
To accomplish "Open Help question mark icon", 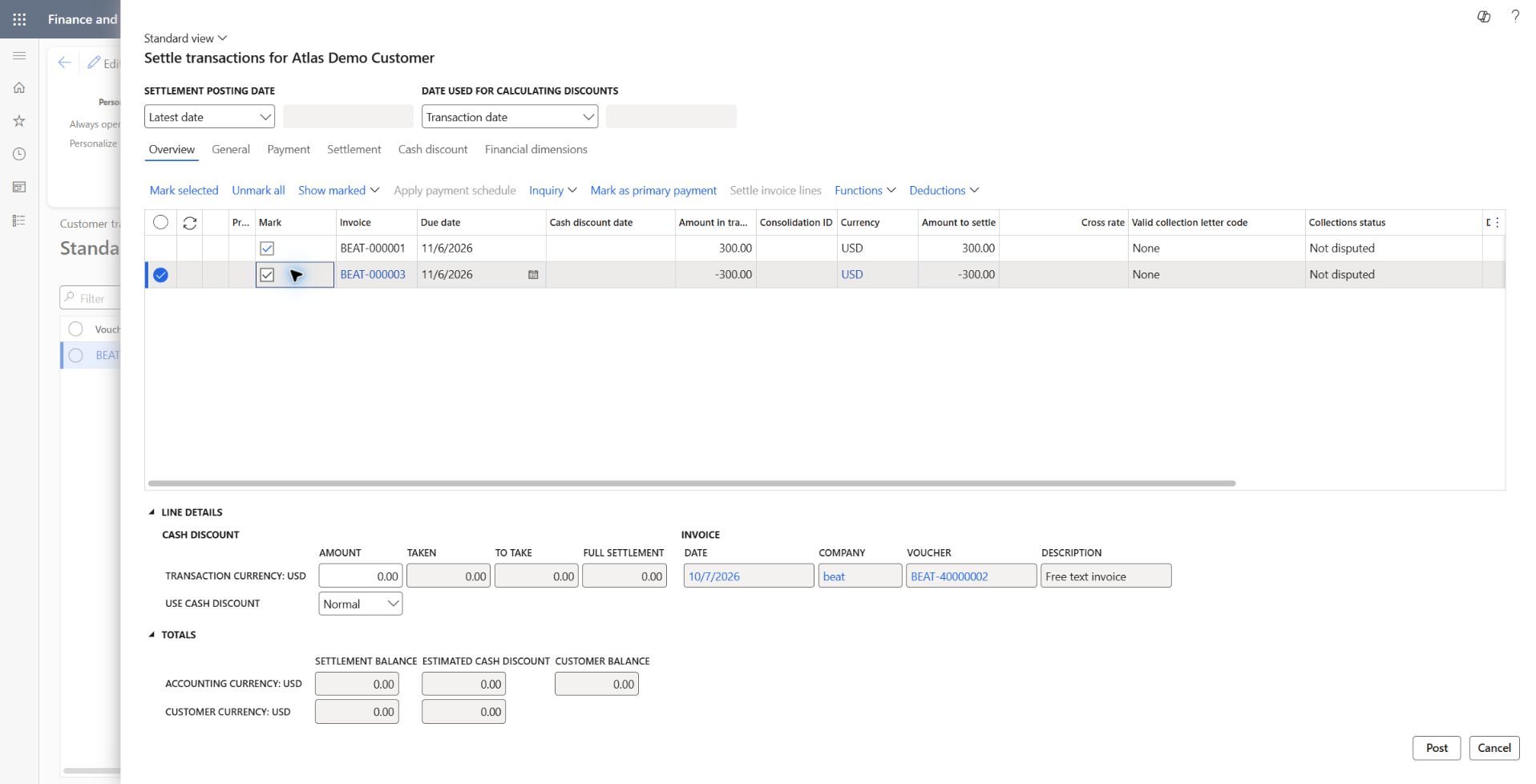I will [x=1515, y=16].
